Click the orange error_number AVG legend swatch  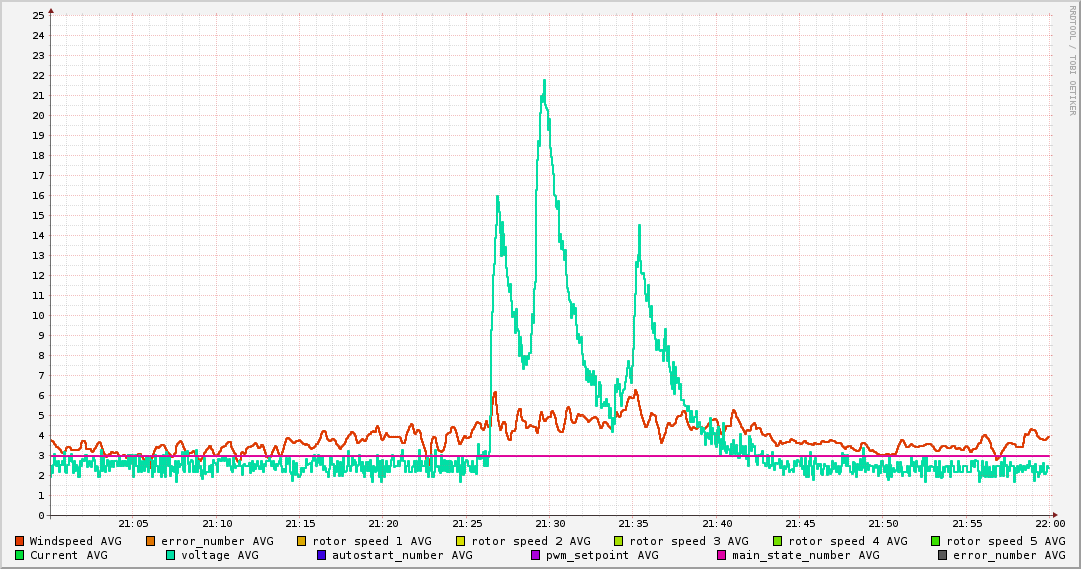[x=151, y=541]
